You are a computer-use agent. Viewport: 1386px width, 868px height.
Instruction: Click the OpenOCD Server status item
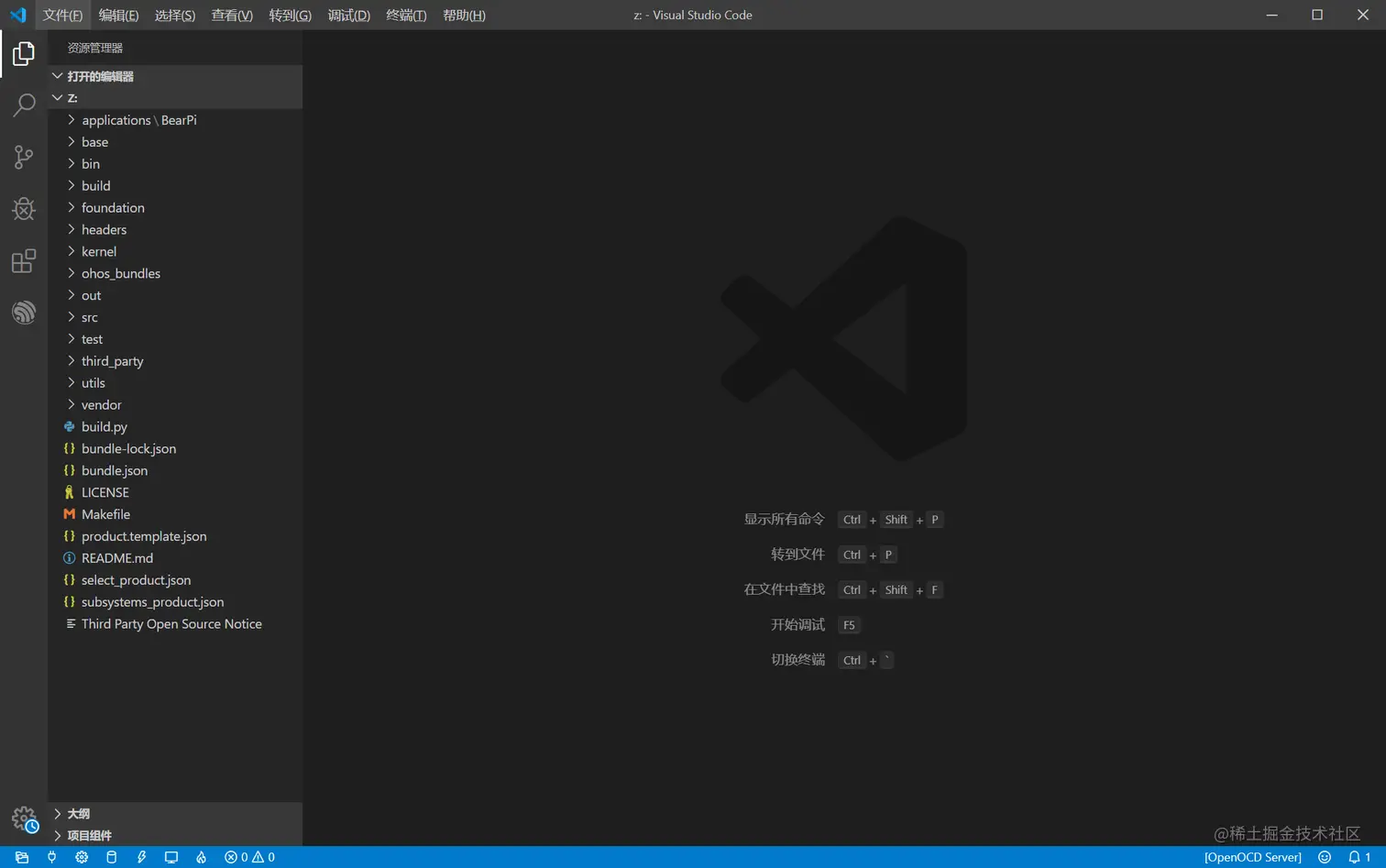coord(1252,857)
